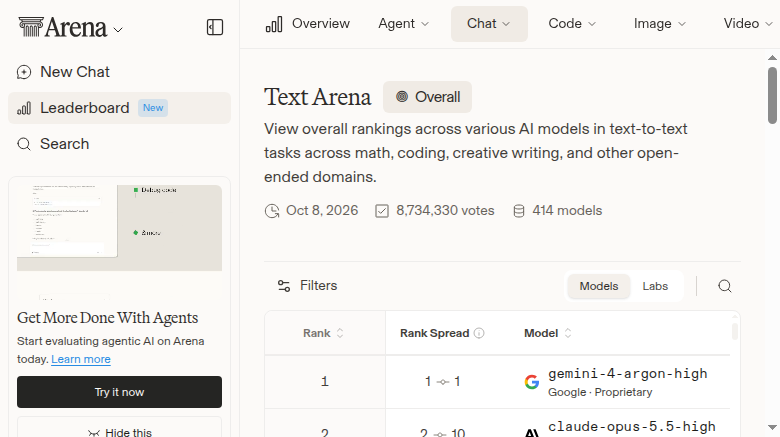Screen dimensions: 780x437
Task: Open the Filters sliders icon
Action: click(x=284, y=286)
